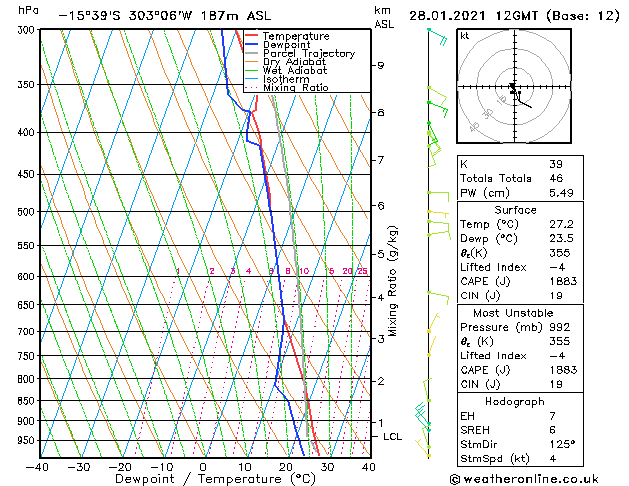Click the weatheronline.co.uk copyright link
The height and width of the screenshot is (486, 629).
537,478
